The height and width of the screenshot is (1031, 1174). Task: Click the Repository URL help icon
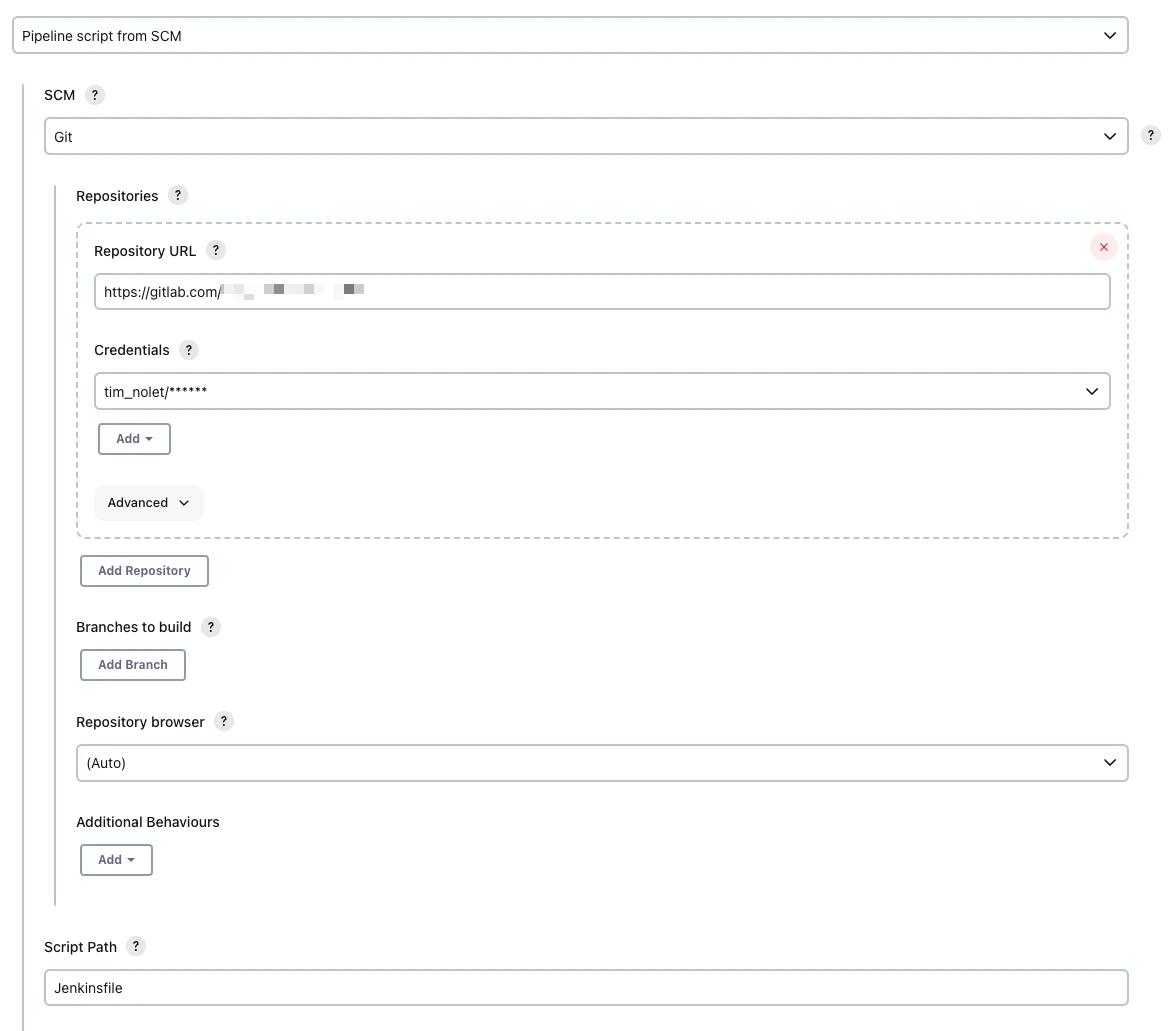pyautogui.click(x=216, y=250)
